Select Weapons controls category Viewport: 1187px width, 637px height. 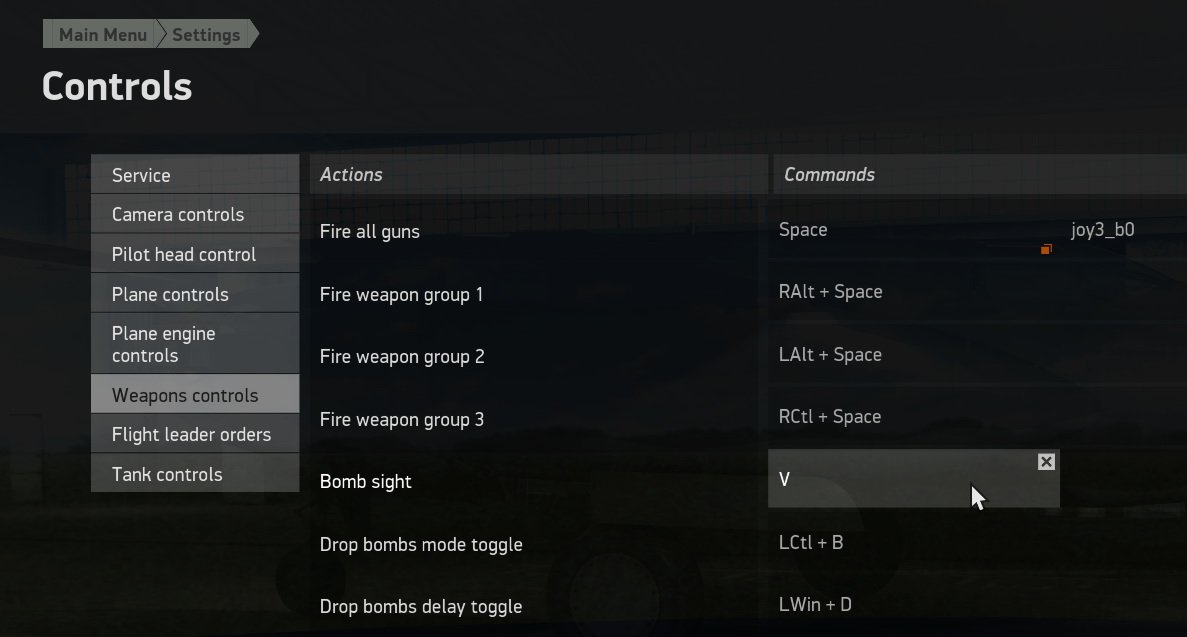coord(194,395)
